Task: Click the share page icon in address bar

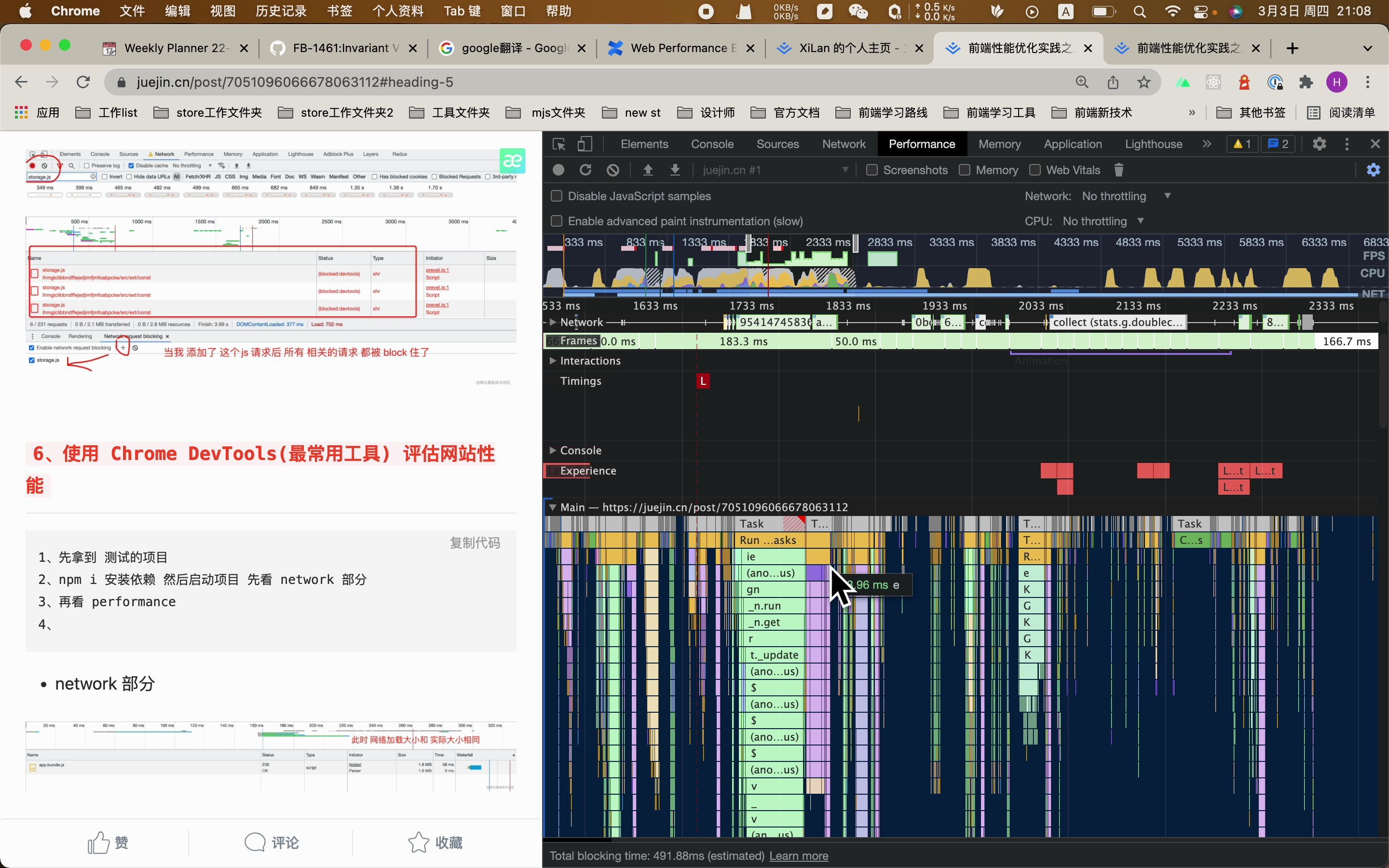Action: pyautogui.click(x=1112, y=82)
